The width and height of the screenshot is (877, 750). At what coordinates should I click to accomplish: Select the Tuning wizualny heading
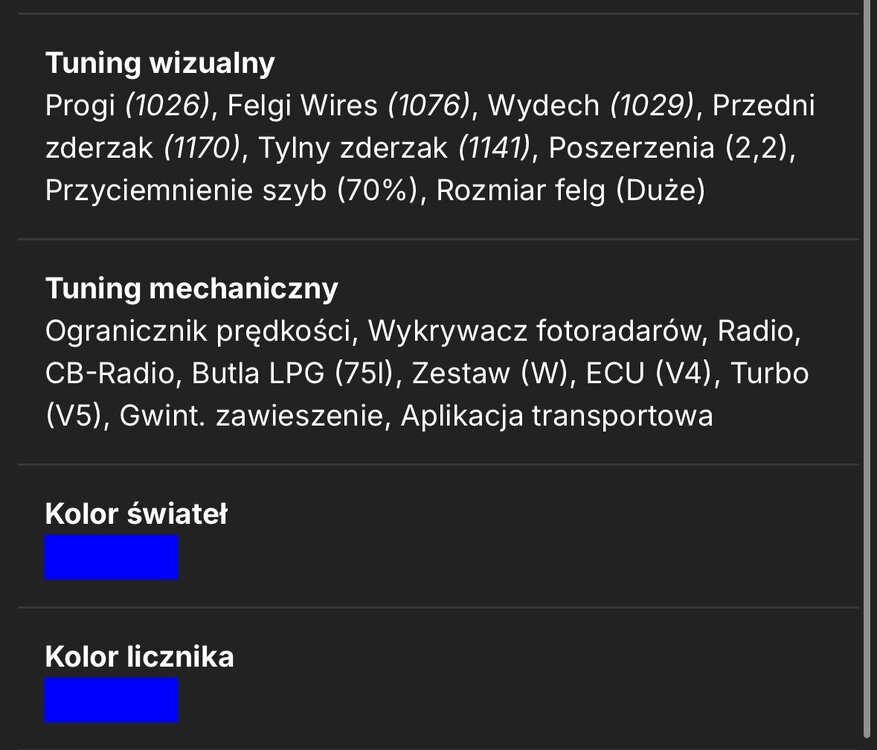[160, 63]
